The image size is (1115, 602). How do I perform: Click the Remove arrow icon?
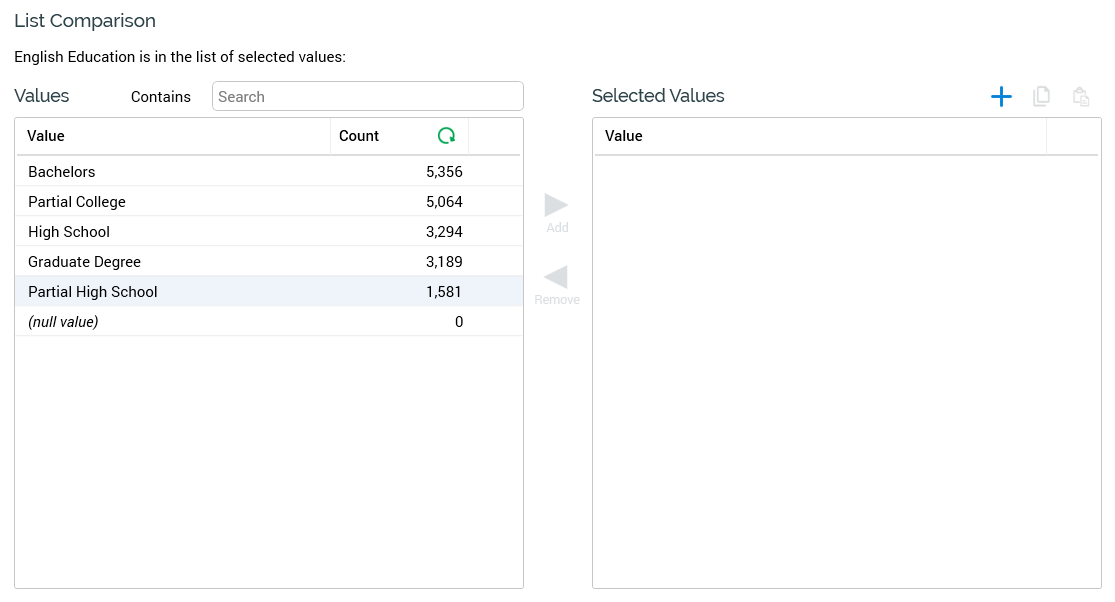click(556, 277)
